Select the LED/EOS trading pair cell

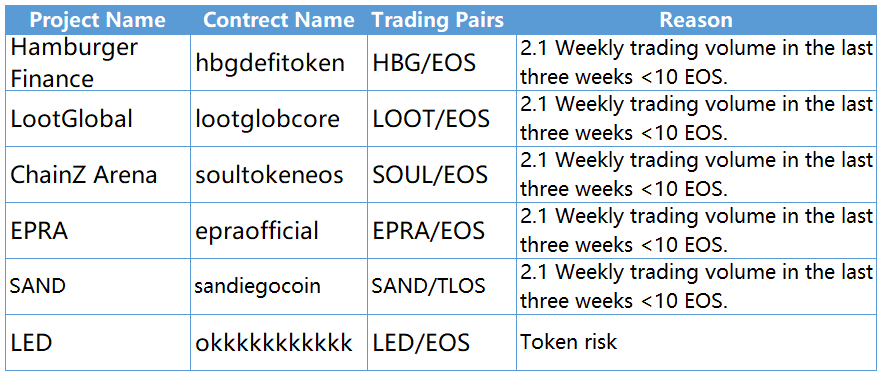(x=442, y=342)
